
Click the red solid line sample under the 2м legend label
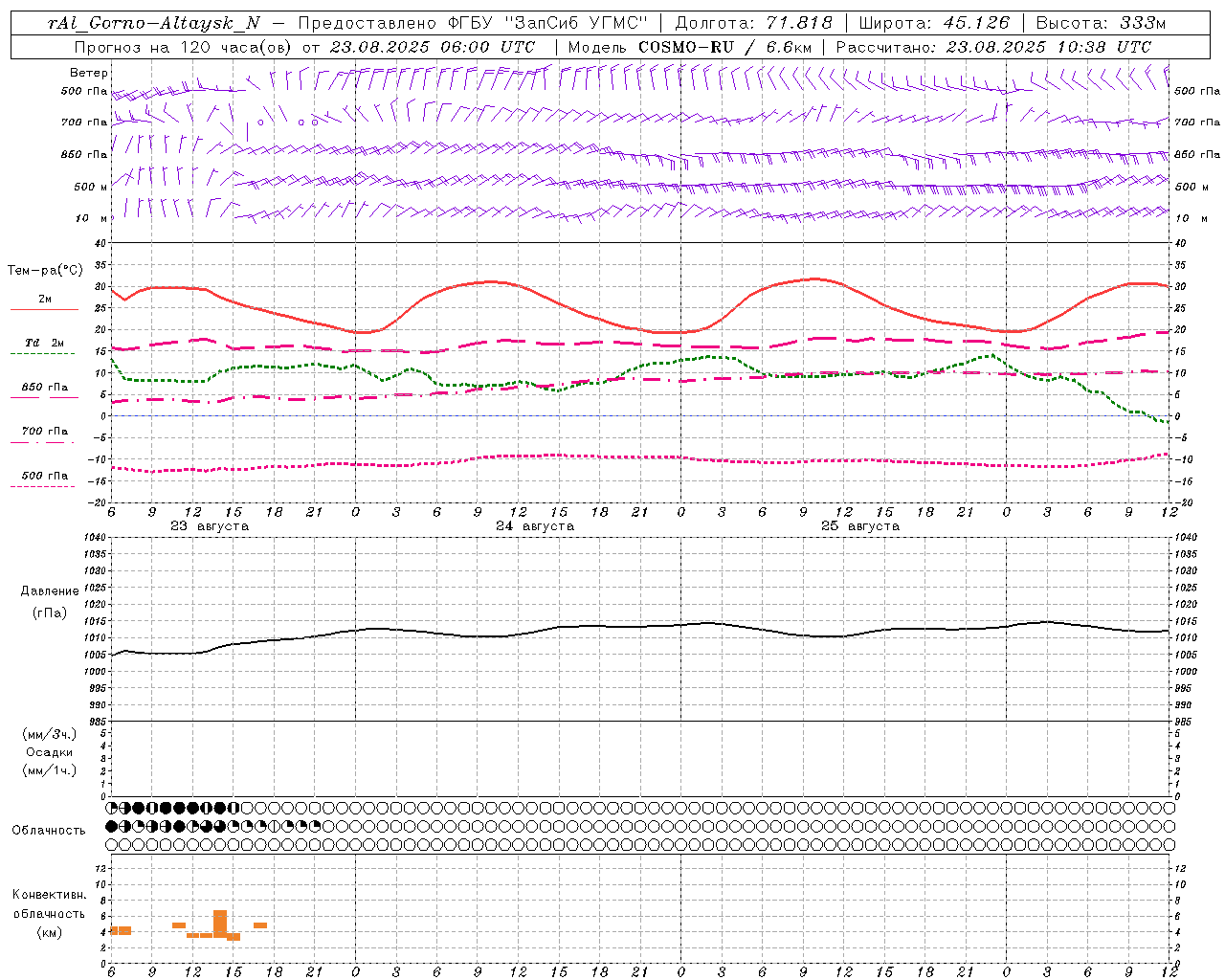pos(44,310)
